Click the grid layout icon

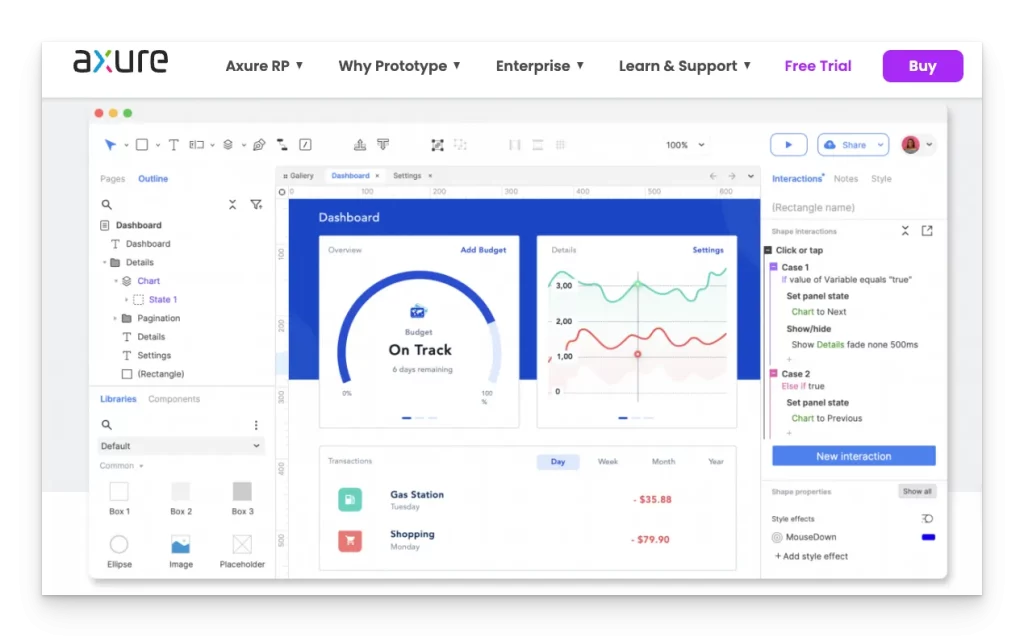click(560, 144)
